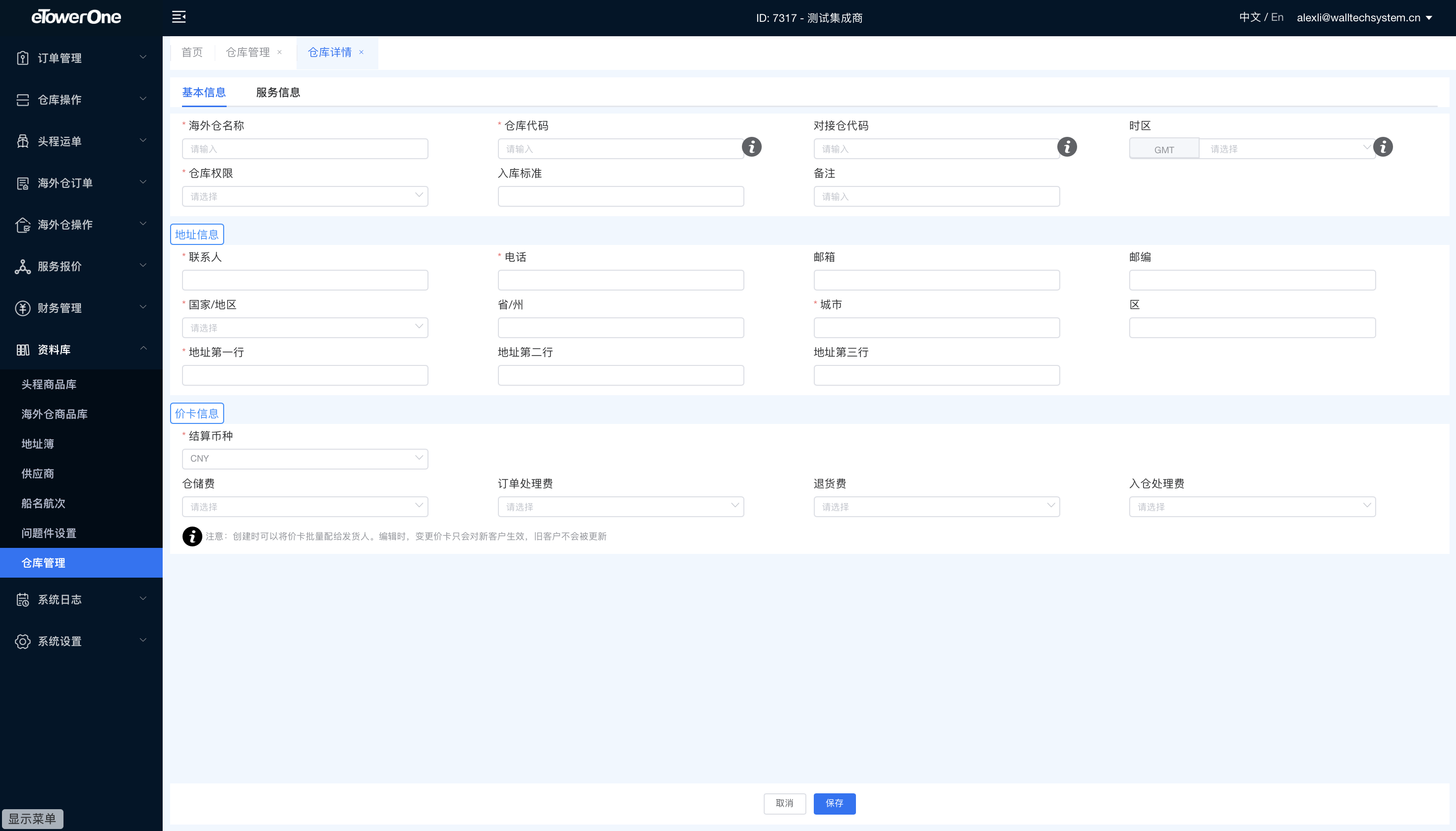The image size is (1456, 831).
Task: Switch to the 仓库管理 page tab
Action: (247, 53)
